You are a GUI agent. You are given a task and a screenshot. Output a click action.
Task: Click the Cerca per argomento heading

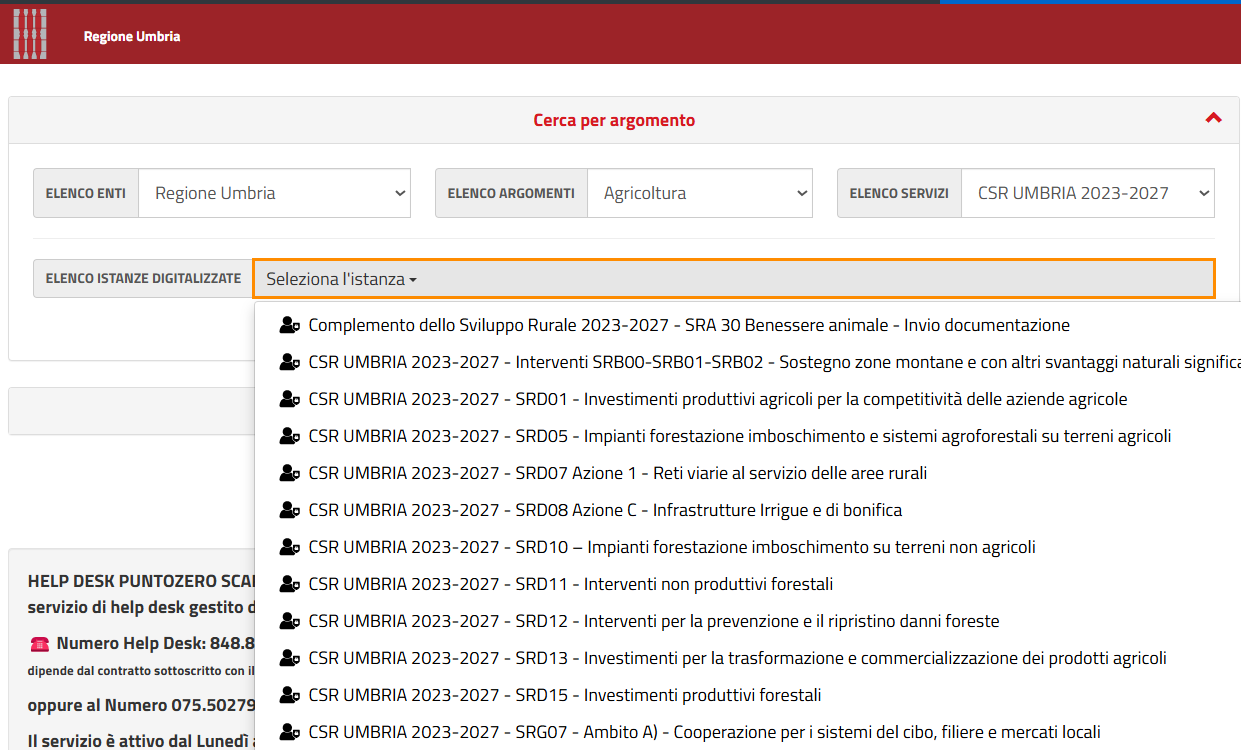tap(614, 120)
